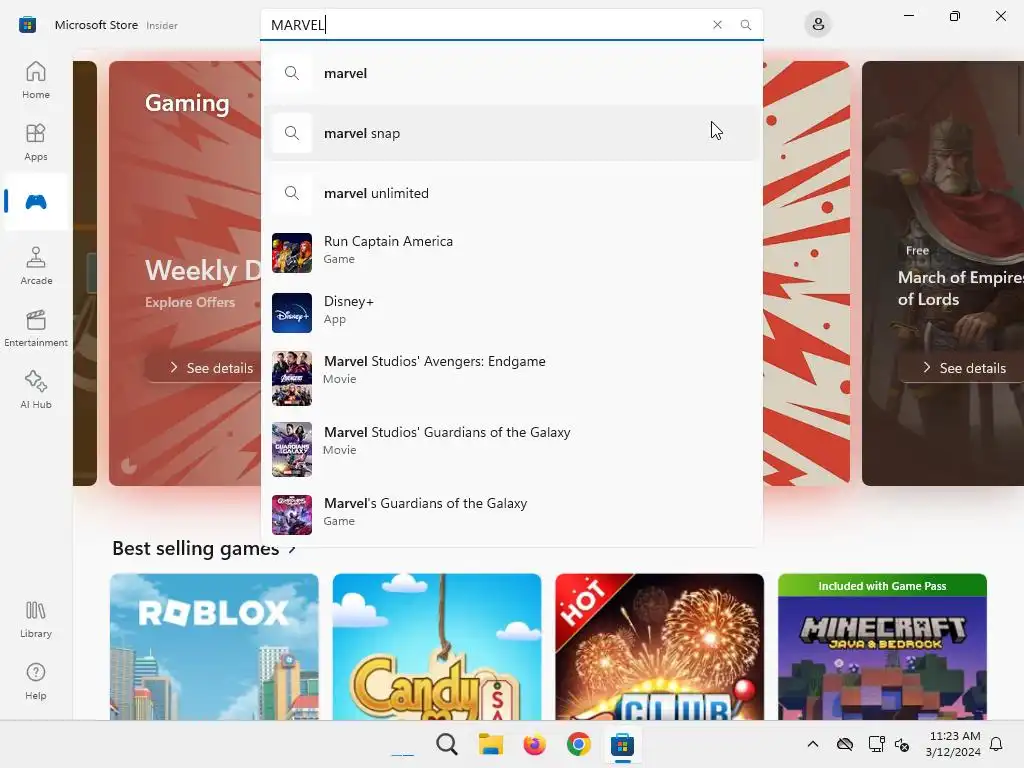Open the Library in sidebar
Image resolution: width=1024 pixels, height=768 pixels.
[36, 619]
